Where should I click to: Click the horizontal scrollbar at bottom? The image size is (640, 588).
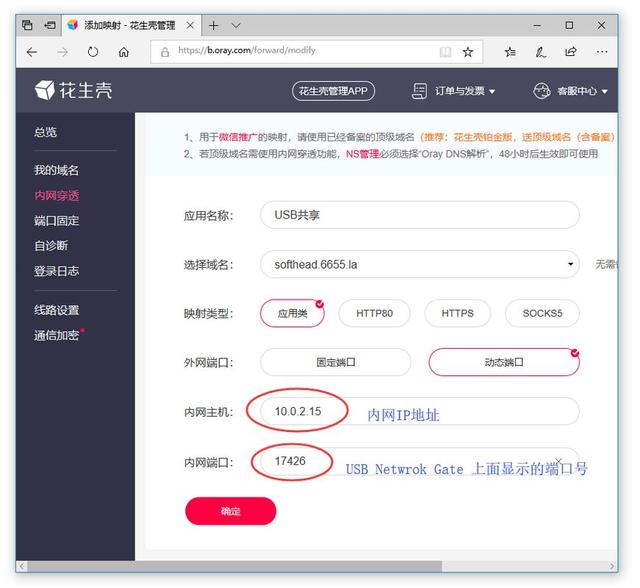[x=300, y=567]
